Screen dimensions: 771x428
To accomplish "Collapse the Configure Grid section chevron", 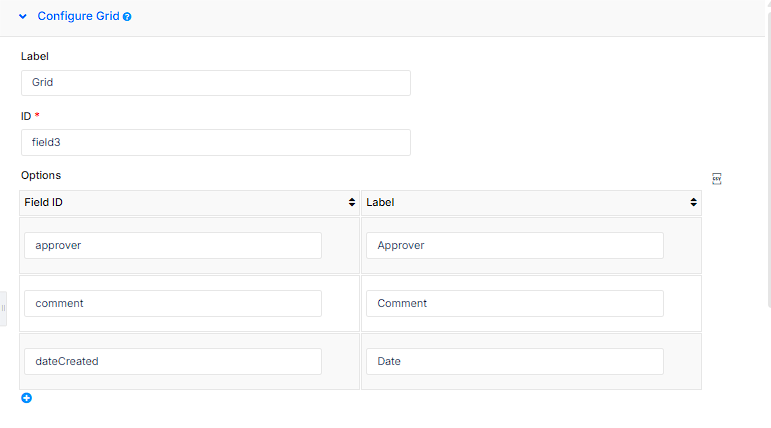I will [x=23, y=16].
